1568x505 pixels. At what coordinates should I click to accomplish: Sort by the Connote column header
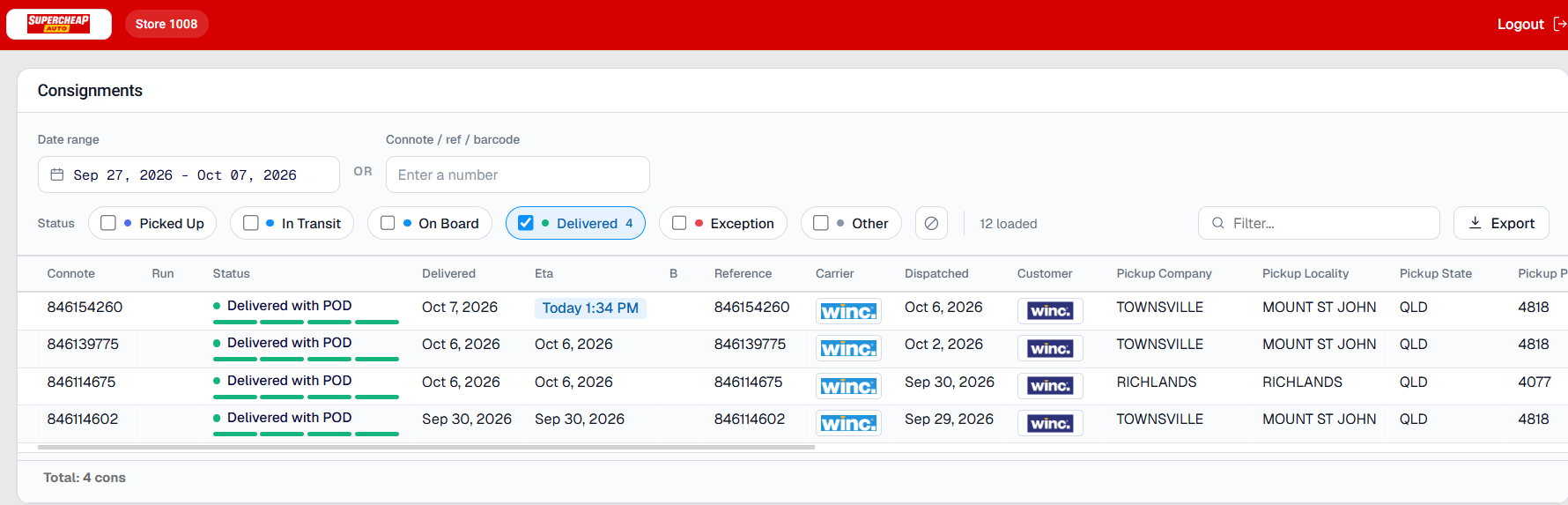[70, 273]
